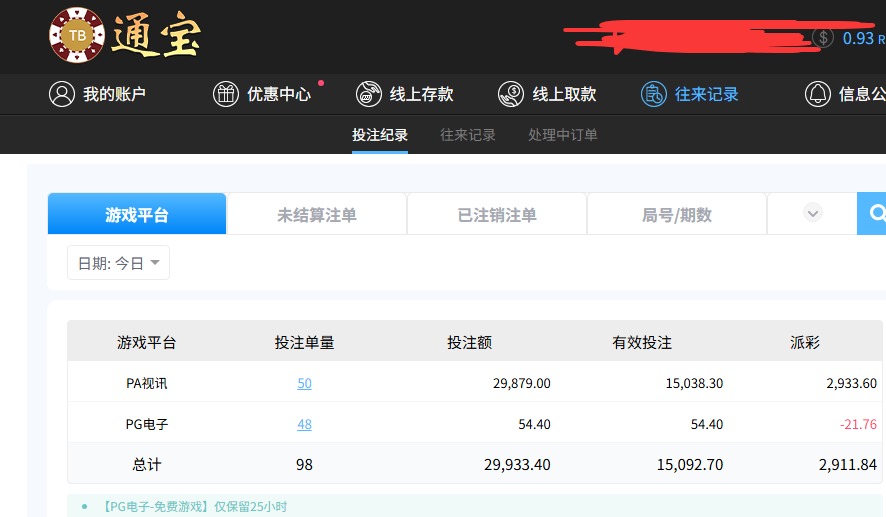Click the 往来记录 records icon

pos(654,94)
